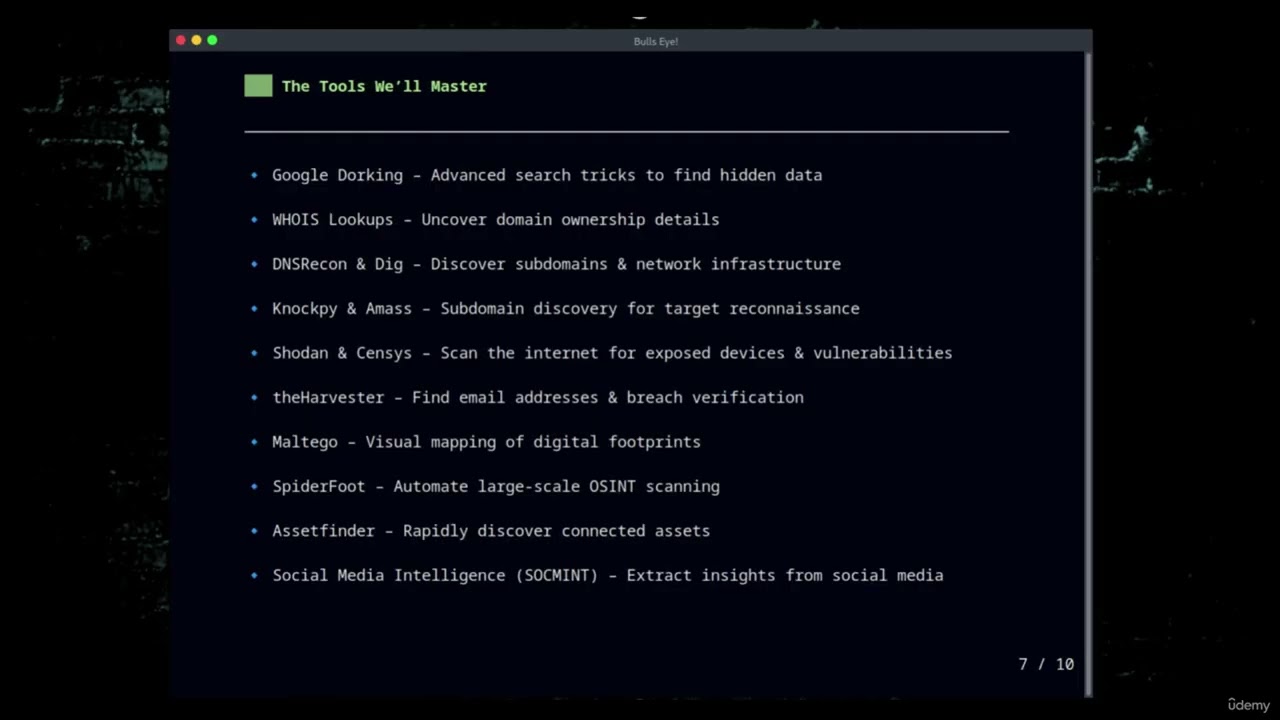Viewport: 1280px width, 720px height.
Task: Click the terminal window's vertical scrollbar
Action: 1087,372
